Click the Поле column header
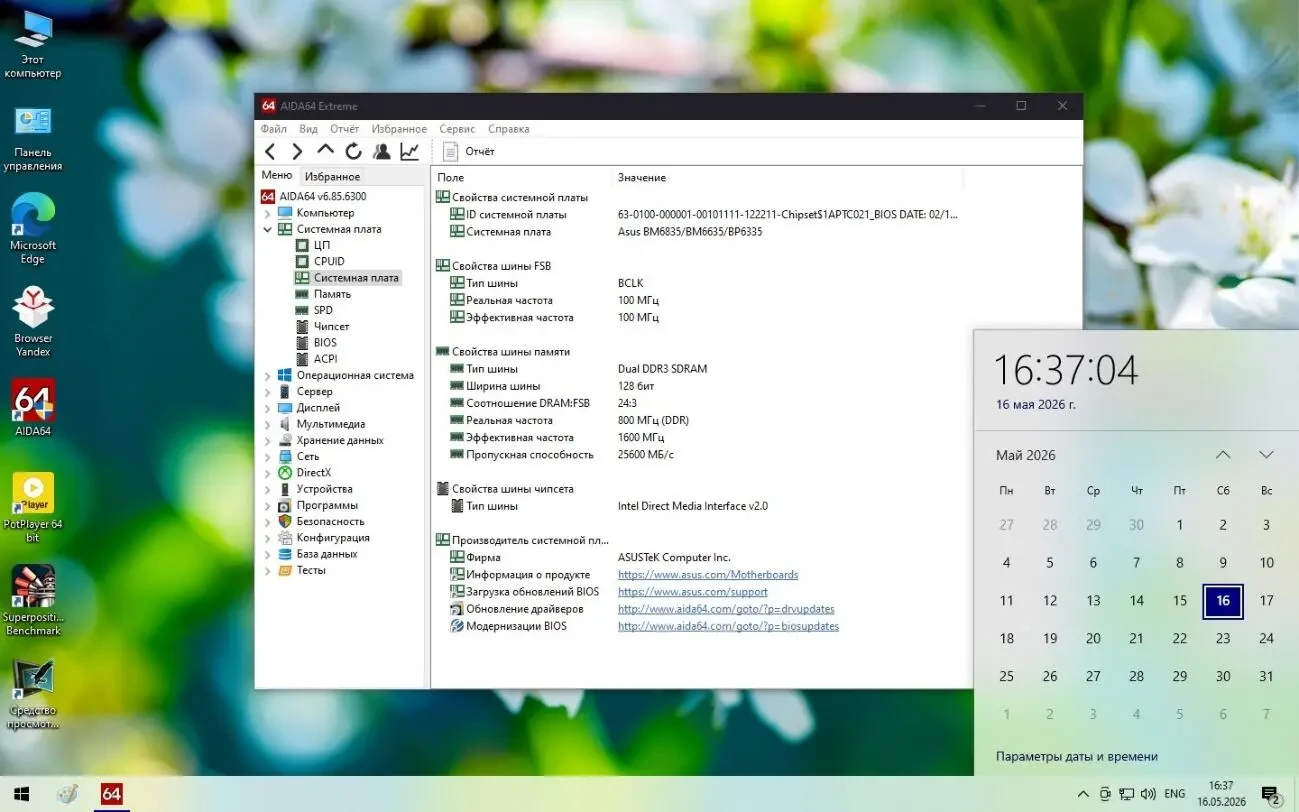Image resolution: width=1299 pixels, height=812 pixels. 451,178
